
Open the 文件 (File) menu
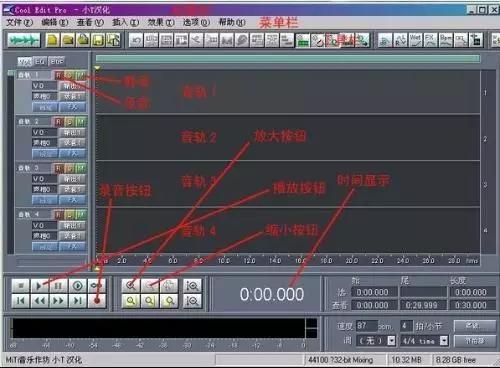20,22
